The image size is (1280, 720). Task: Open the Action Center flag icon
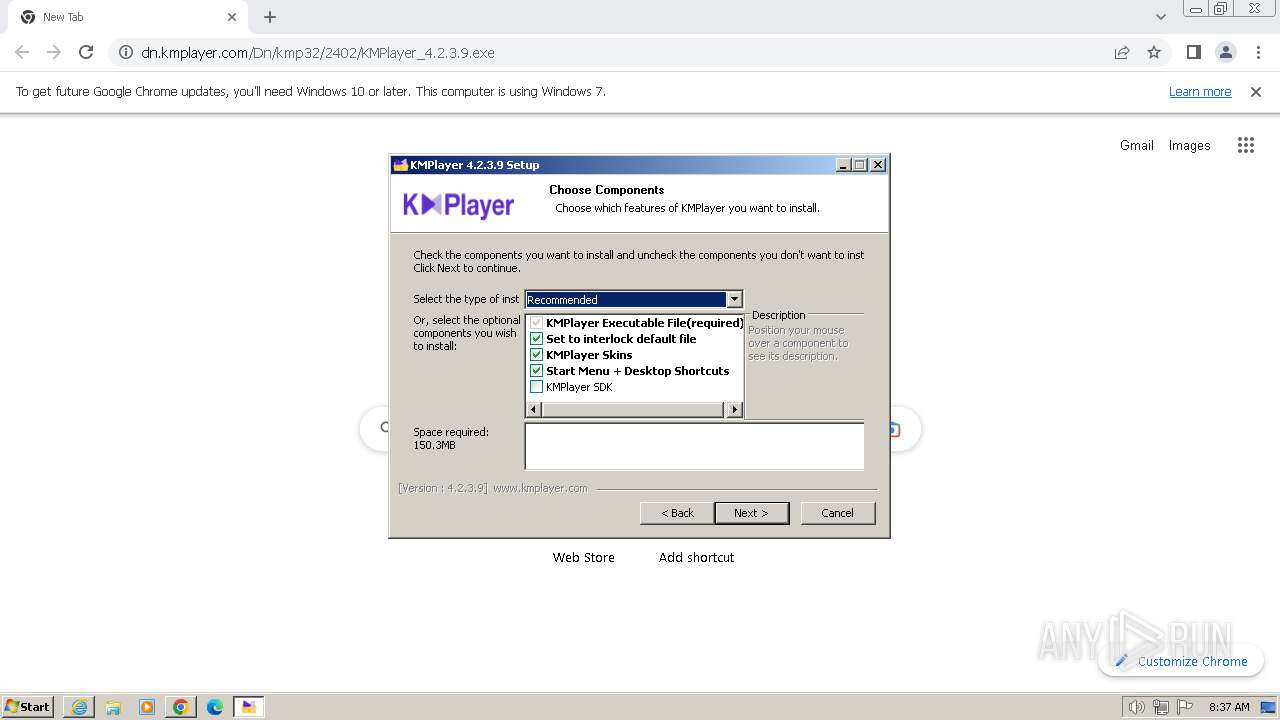pyautogui.click(x=1184, y=707)
